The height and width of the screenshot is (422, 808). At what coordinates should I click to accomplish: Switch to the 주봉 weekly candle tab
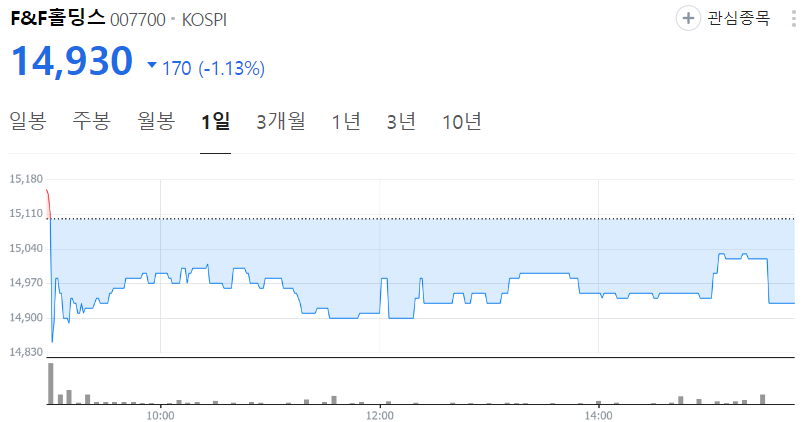coord(91,122)
